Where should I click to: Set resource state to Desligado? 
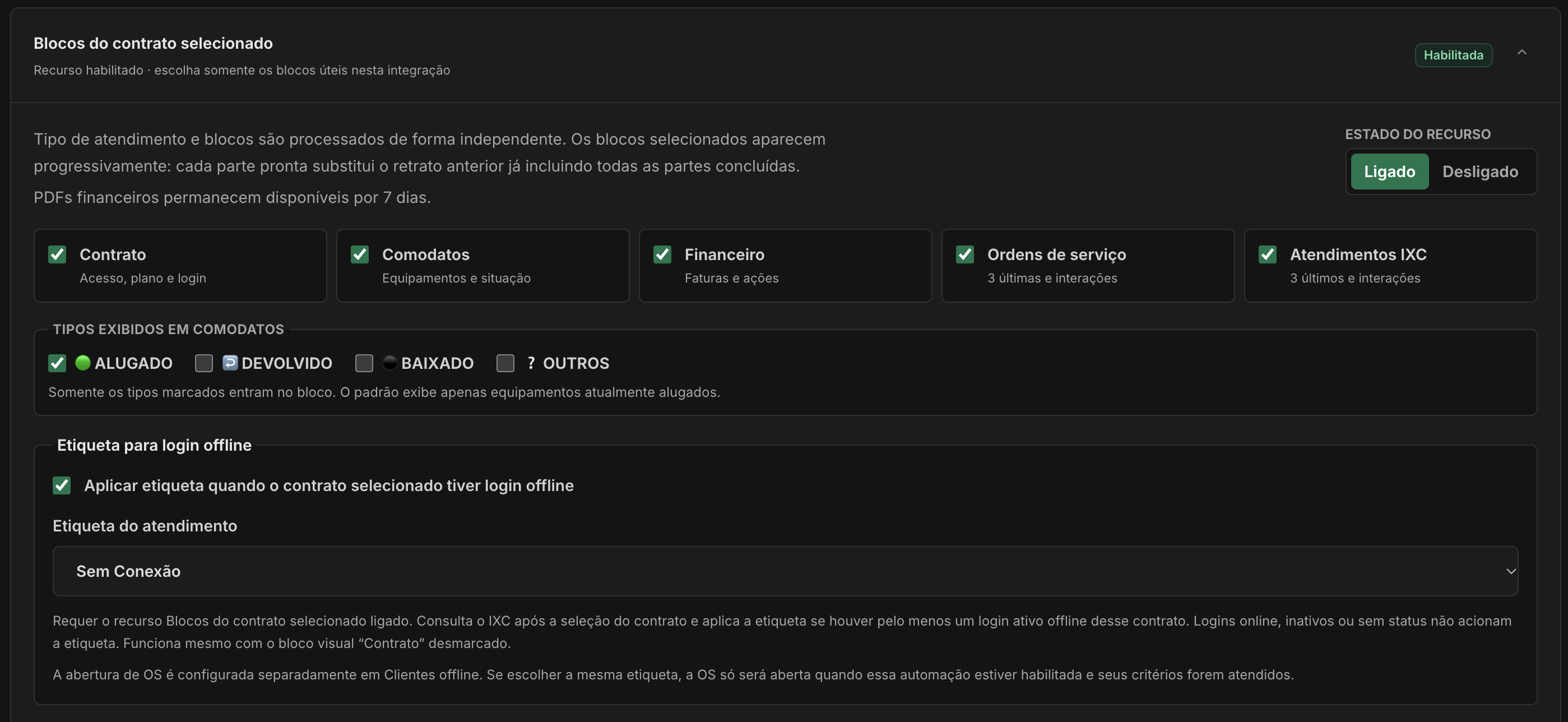coord(1480,172)
